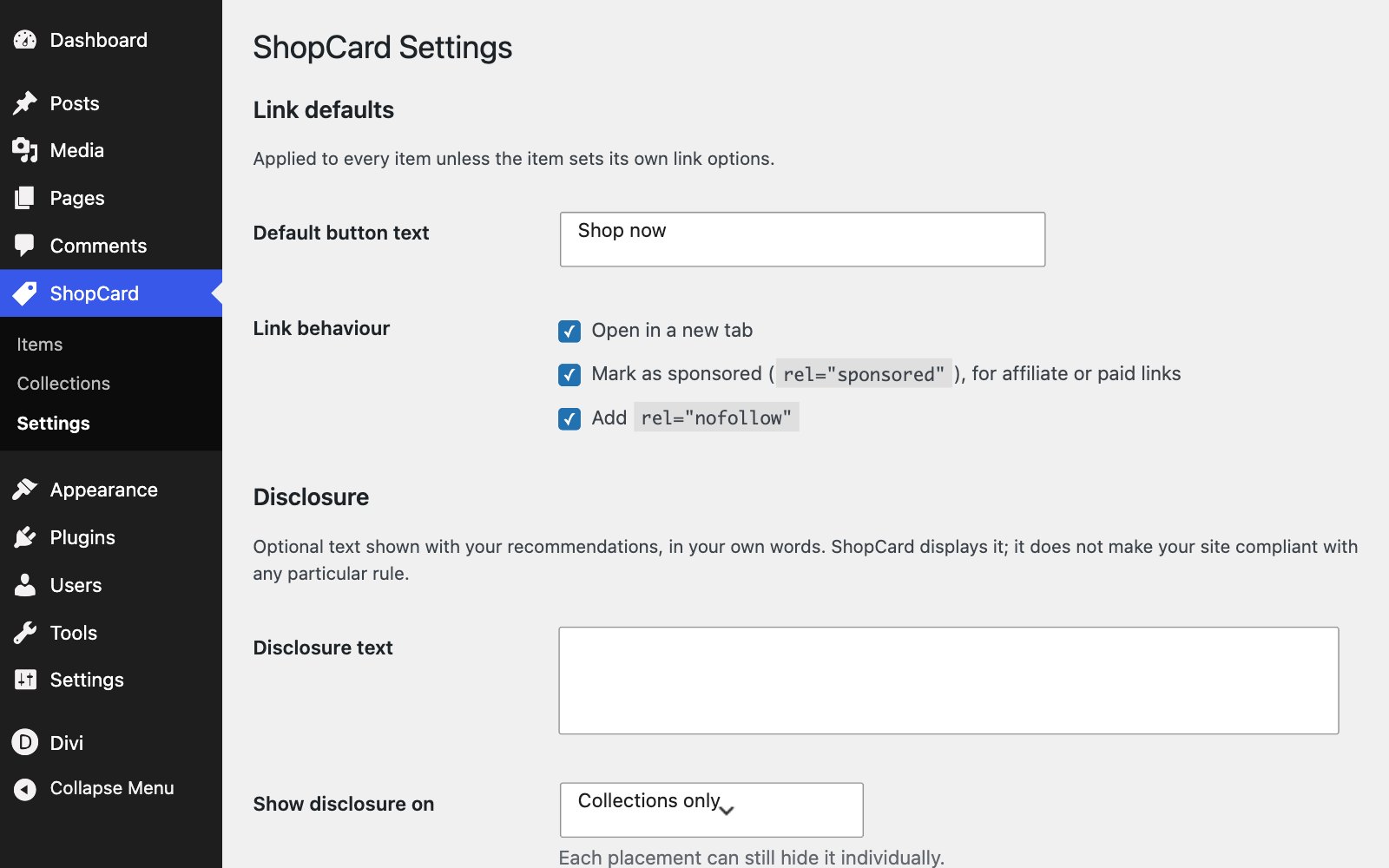Open the Divi menu item
Image resolution: width=1389 pixels, height=868 pixels.
(x=111, y=742)
